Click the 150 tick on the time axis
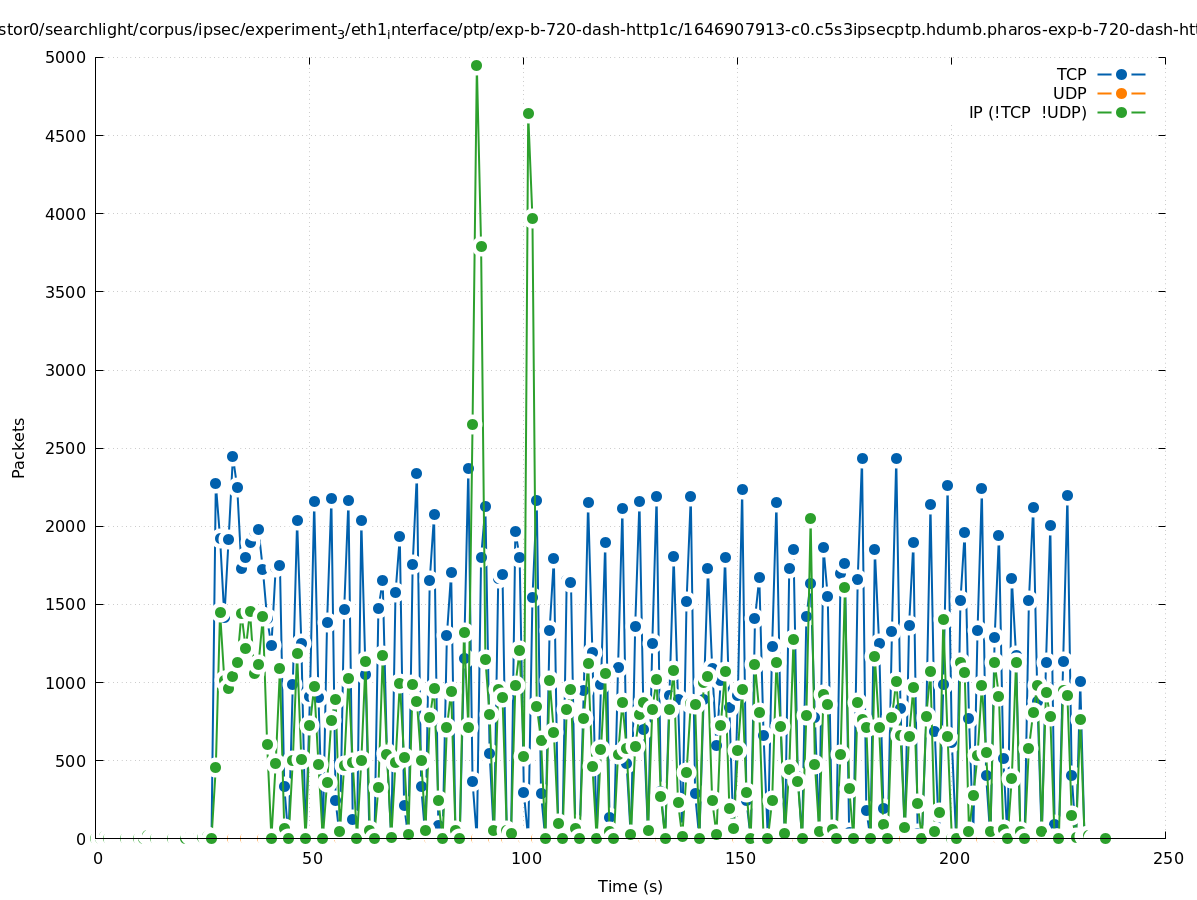Viewport: 1197px width, 900px height. 740,859
